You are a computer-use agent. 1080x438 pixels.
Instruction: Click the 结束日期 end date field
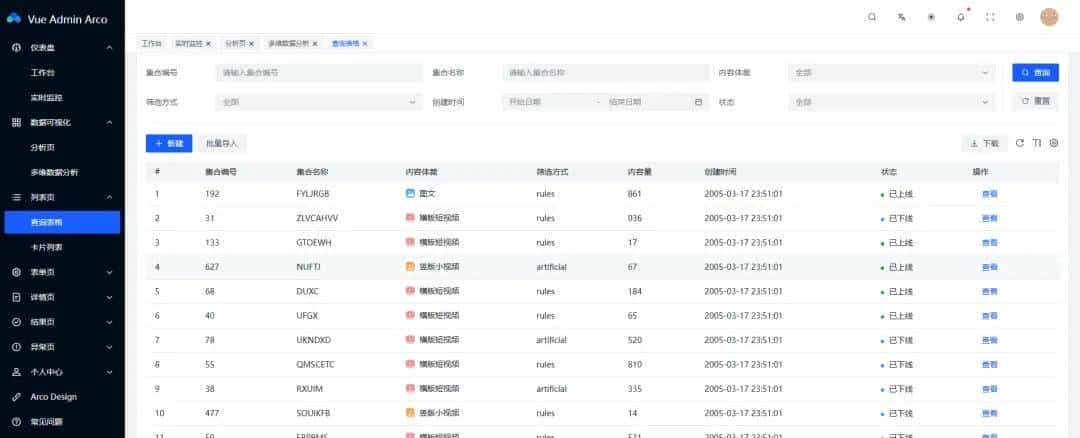pyautogui.click(x=646, y=102)
